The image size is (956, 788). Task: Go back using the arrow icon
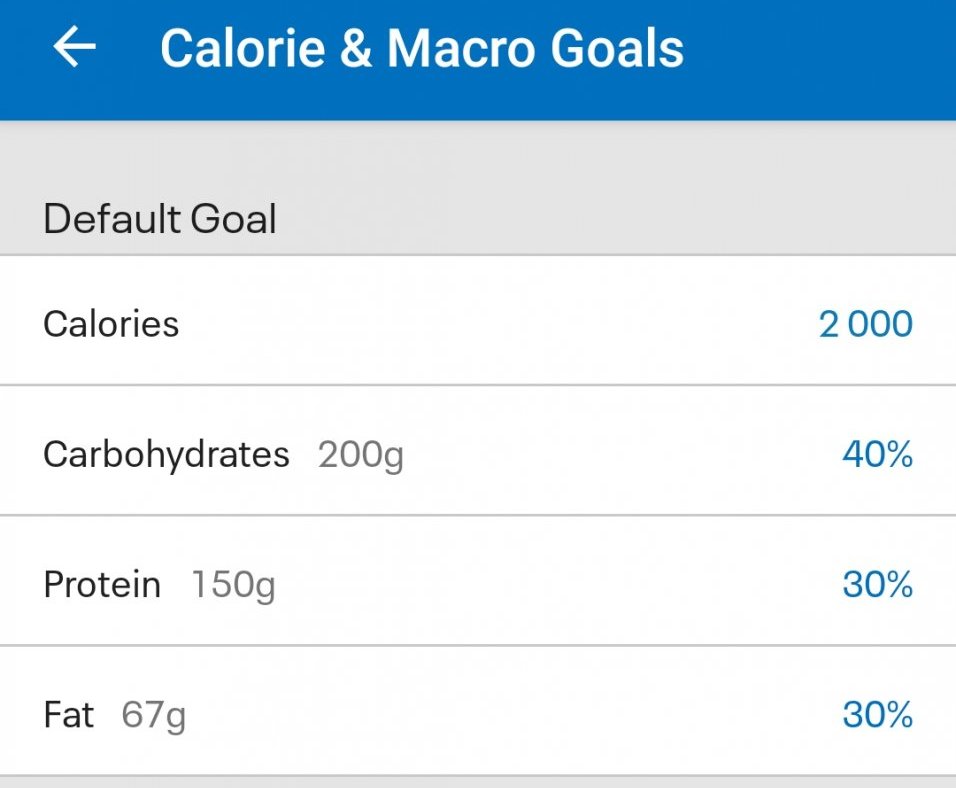click(x=75, y=47)
